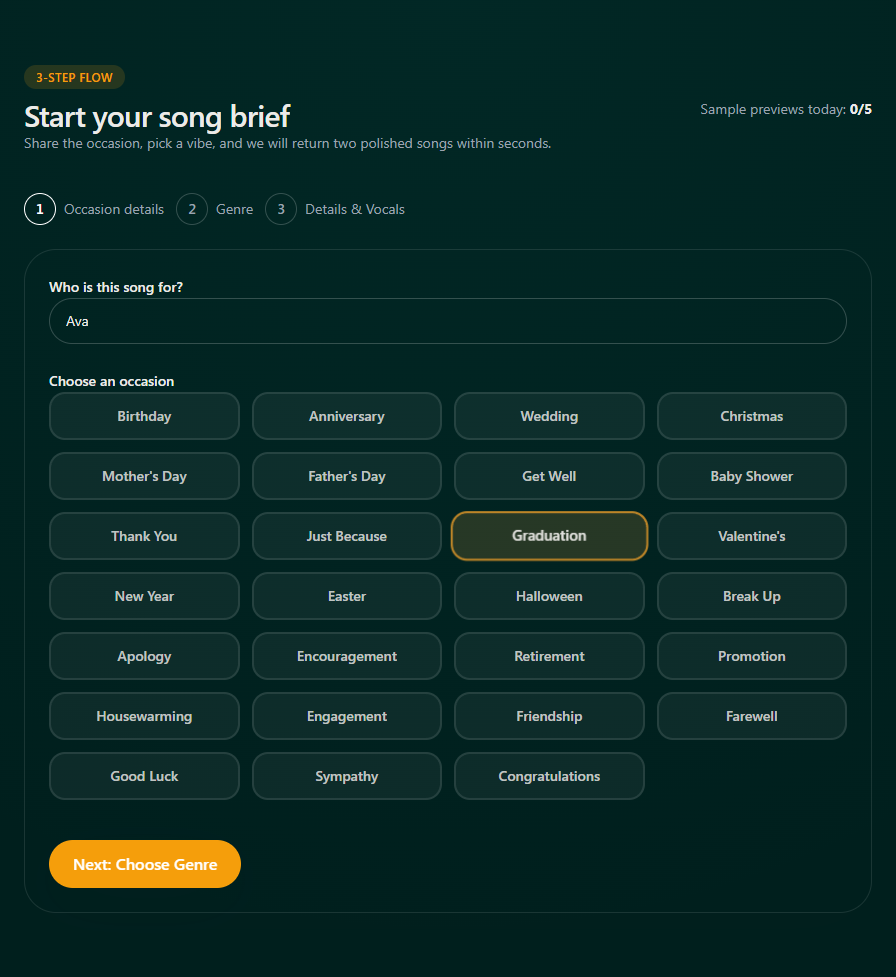Select the Farewell occasion

click(x=751, y=716)
